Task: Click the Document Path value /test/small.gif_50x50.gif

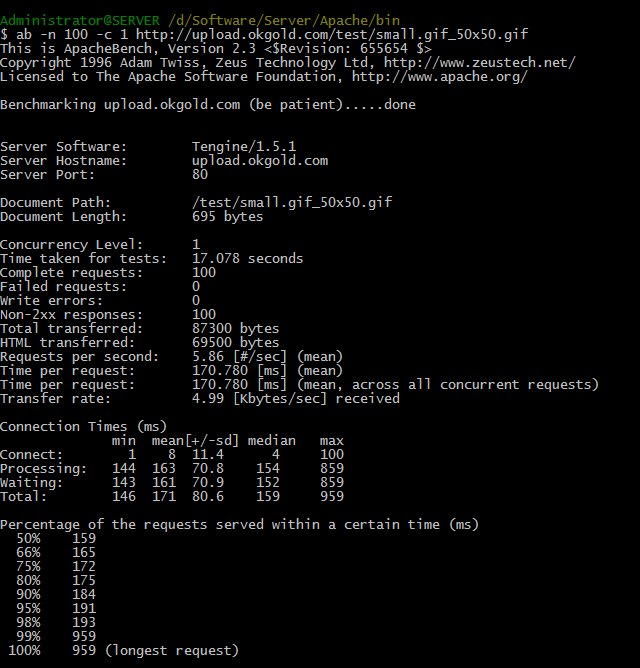Action: (x=292, y=202)
